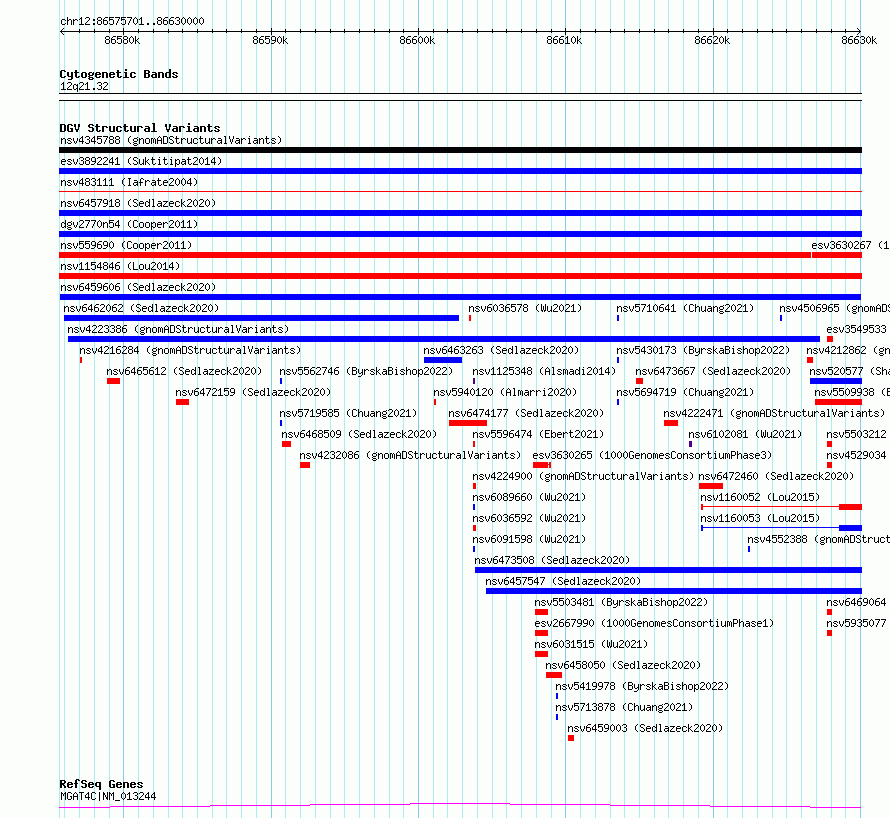Viewport: 890px width, 818px height.
Task: Click the nsv5596474 Ebert2021 label
Action: coord(538,434)
